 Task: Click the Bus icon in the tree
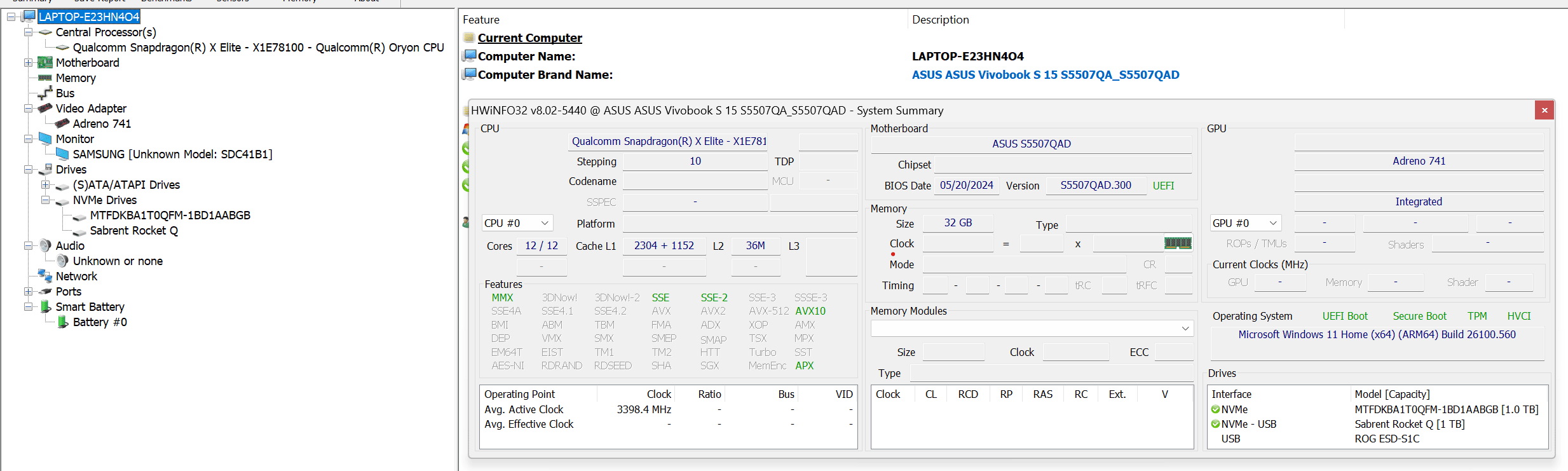(45, 93)
